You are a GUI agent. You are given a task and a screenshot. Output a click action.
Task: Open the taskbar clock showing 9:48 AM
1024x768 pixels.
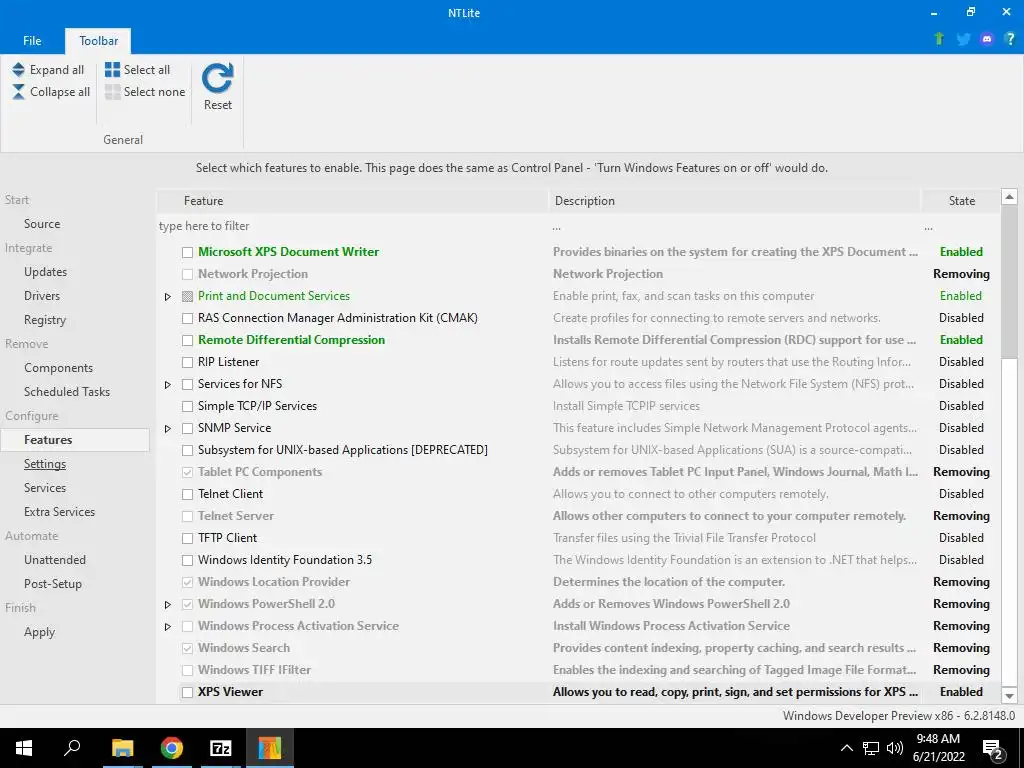pos(938,748)
